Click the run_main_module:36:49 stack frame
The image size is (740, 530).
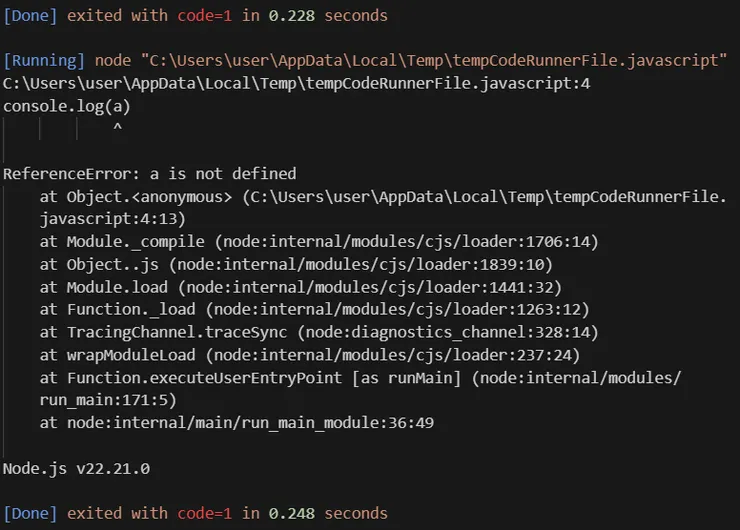click(237, 422)
